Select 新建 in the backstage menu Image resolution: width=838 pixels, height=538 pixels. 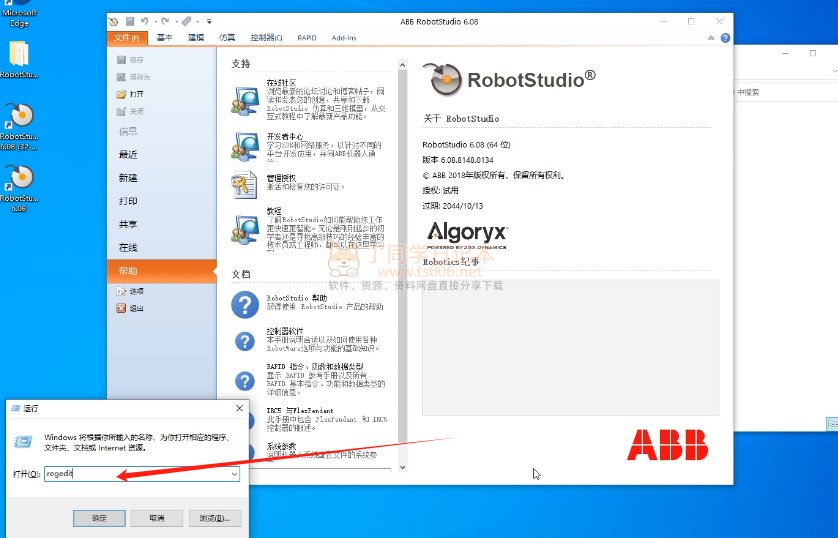(x=129, y=177)
